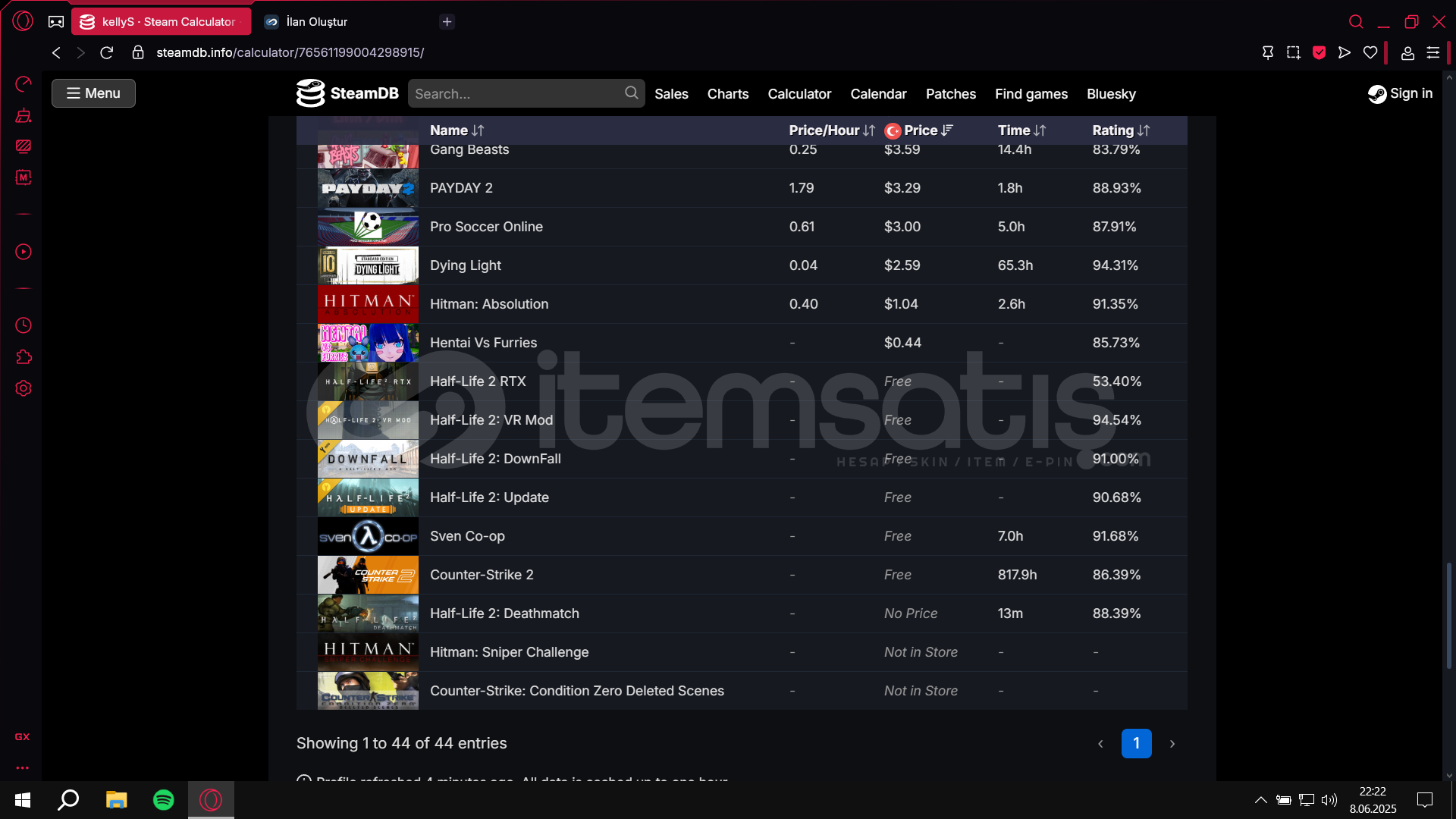Open the Hitman: Absolution game link
The width and height of the screenshot is (1456, 819).
(x=489, y=304)
